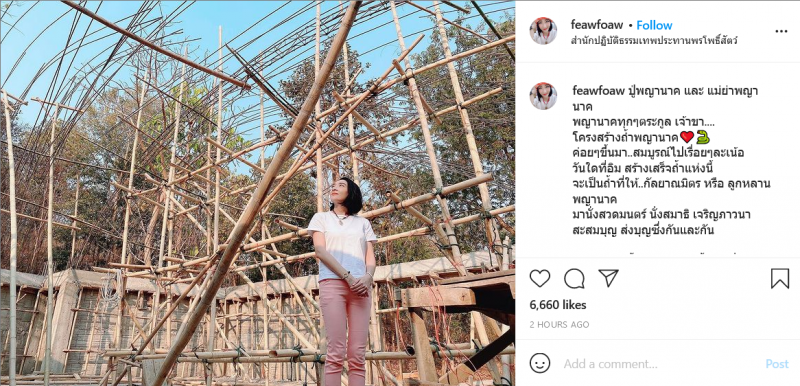800x386 pixels.
Task: Follow the feawfoaw account
Action: [654, 25]
